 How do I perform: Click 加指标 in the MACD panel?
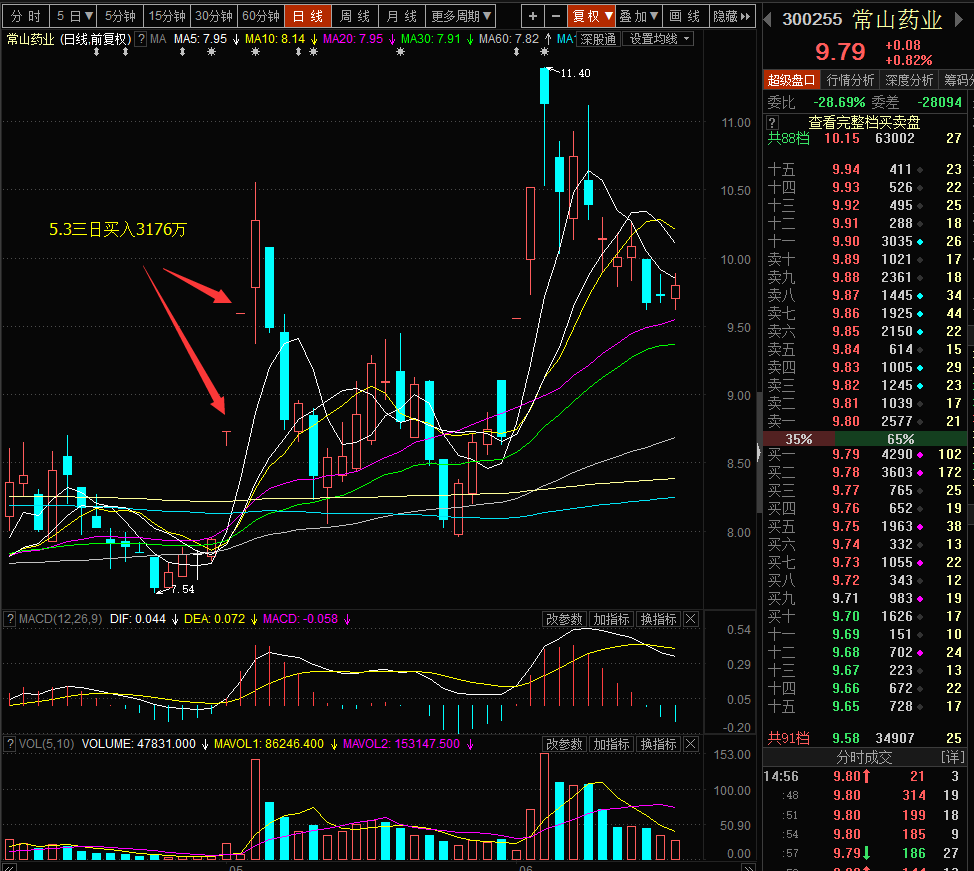click(x=611, y=619)
